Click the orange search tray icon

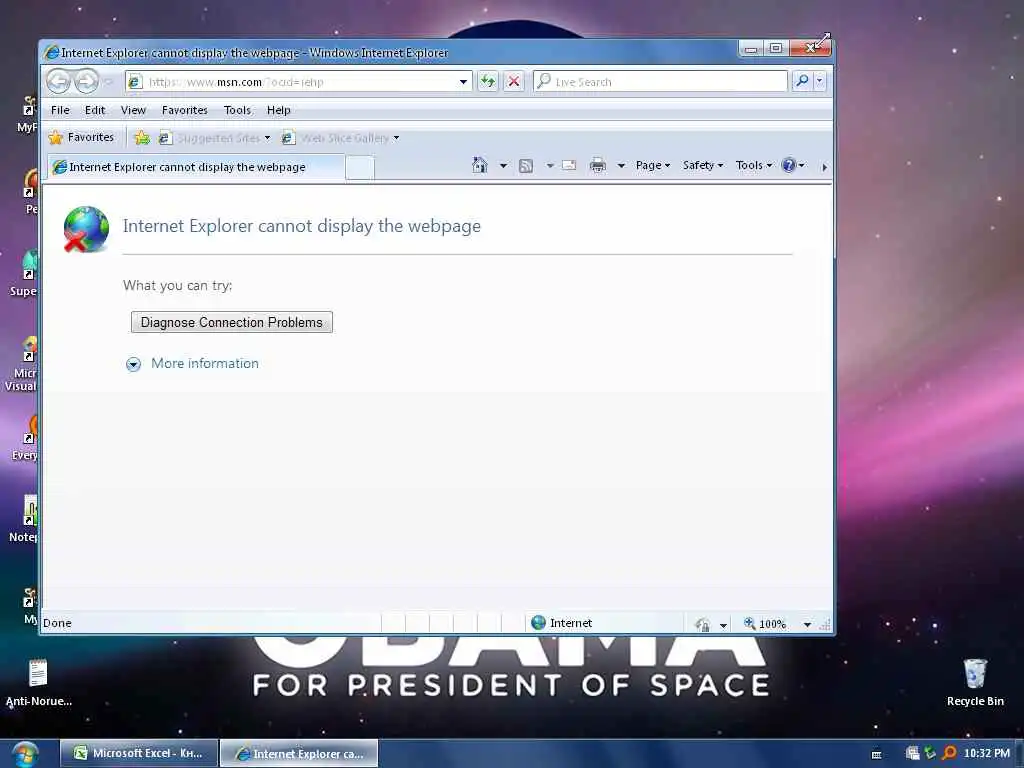[x=949, y=753]
